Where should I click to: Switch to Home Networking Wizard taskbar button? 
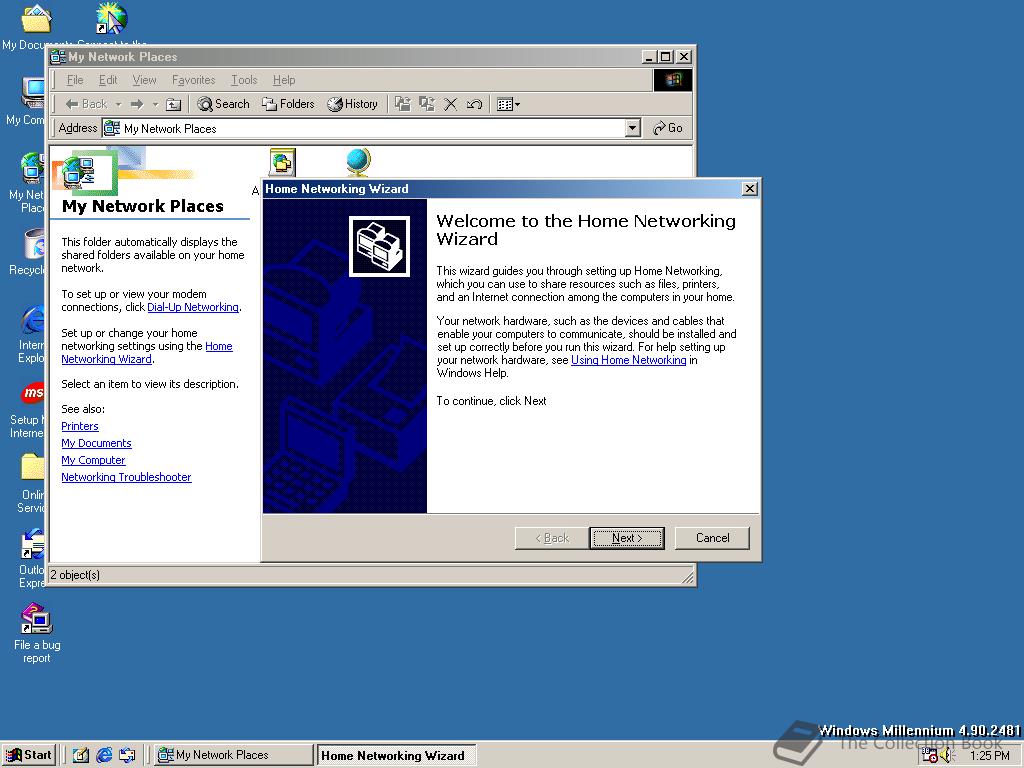[x=396, y=756]
